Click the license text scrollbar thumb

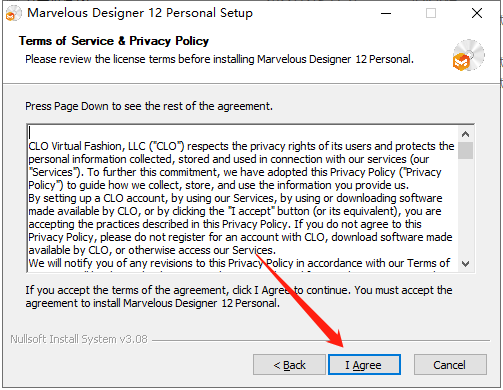point(465,150)
